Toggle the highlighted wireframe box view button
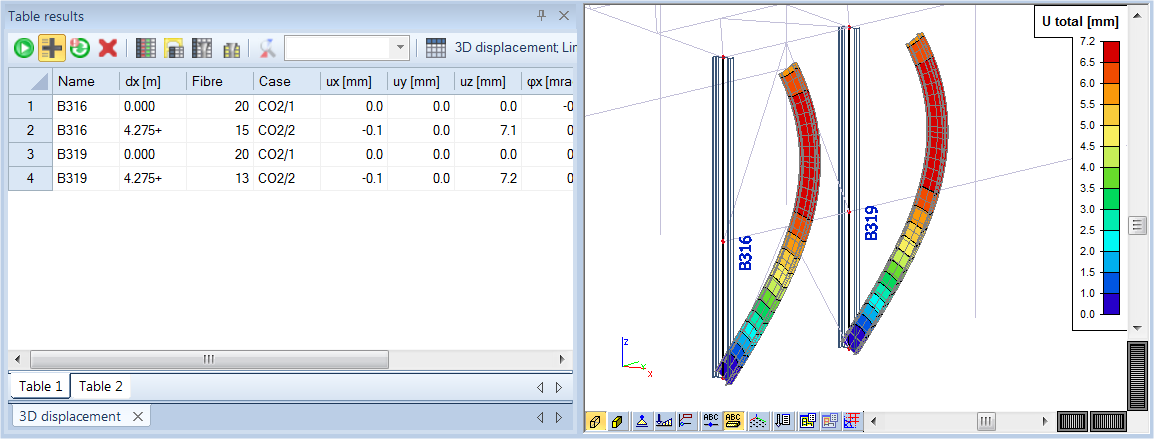 pos(595,421)
